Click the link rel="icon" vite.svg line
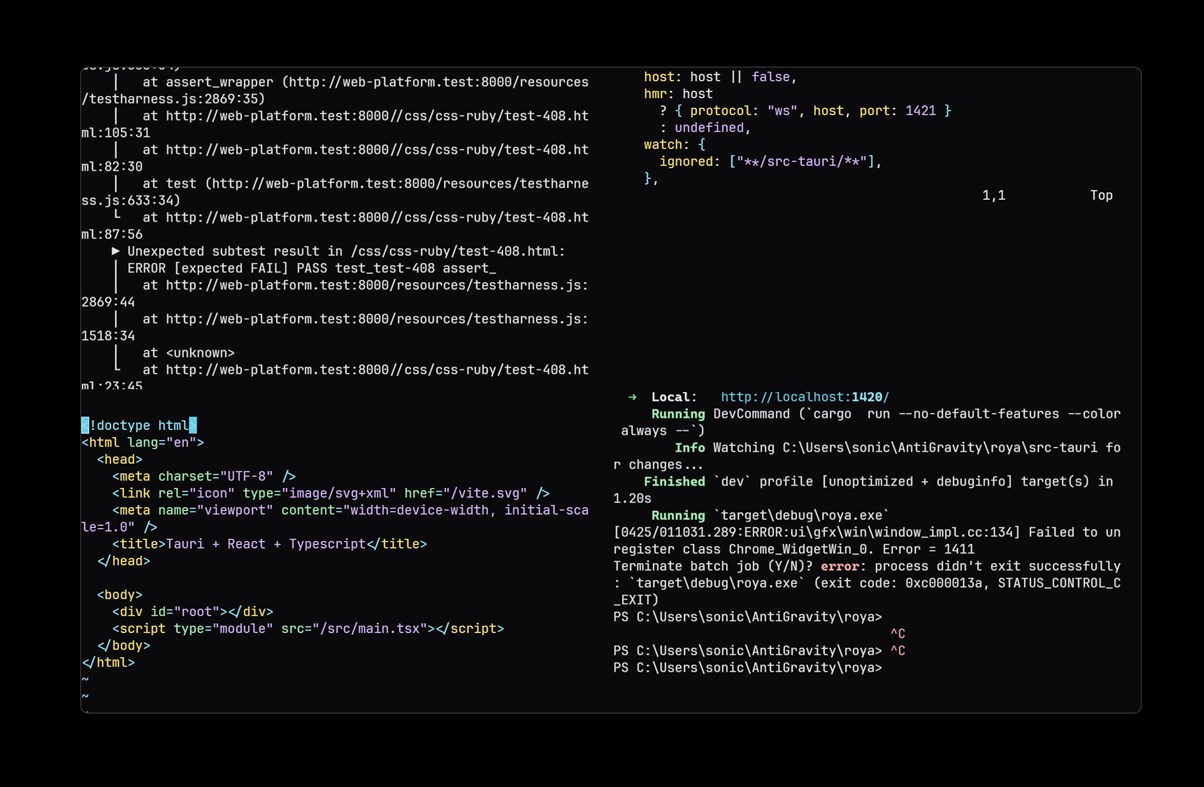This screenshot has height=787, width=1204. [331, 493]
